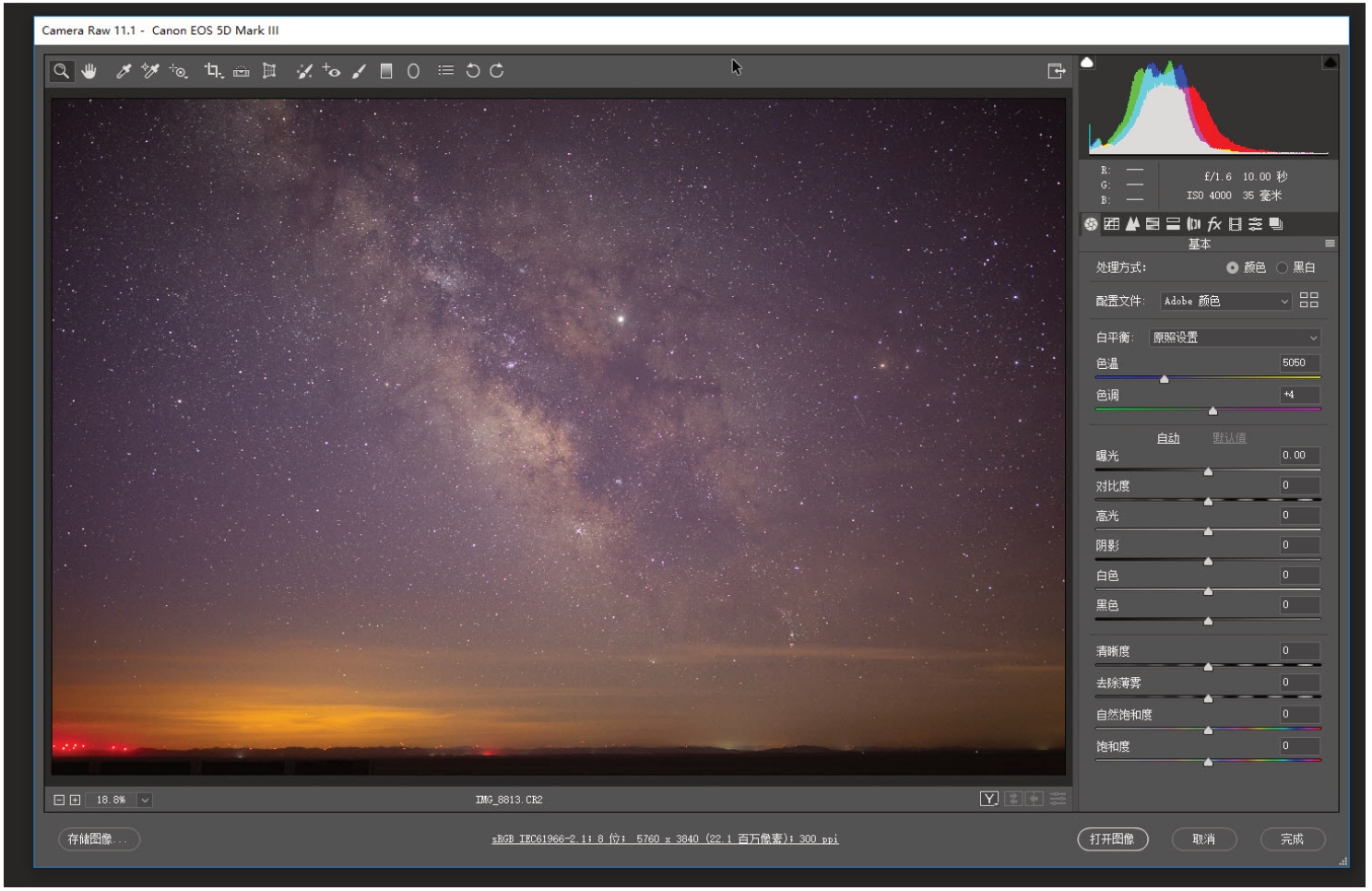Switch to the Tone Curve panel tab
The height and width of the screenshot is (891, 1372).
pos(1112,224)
